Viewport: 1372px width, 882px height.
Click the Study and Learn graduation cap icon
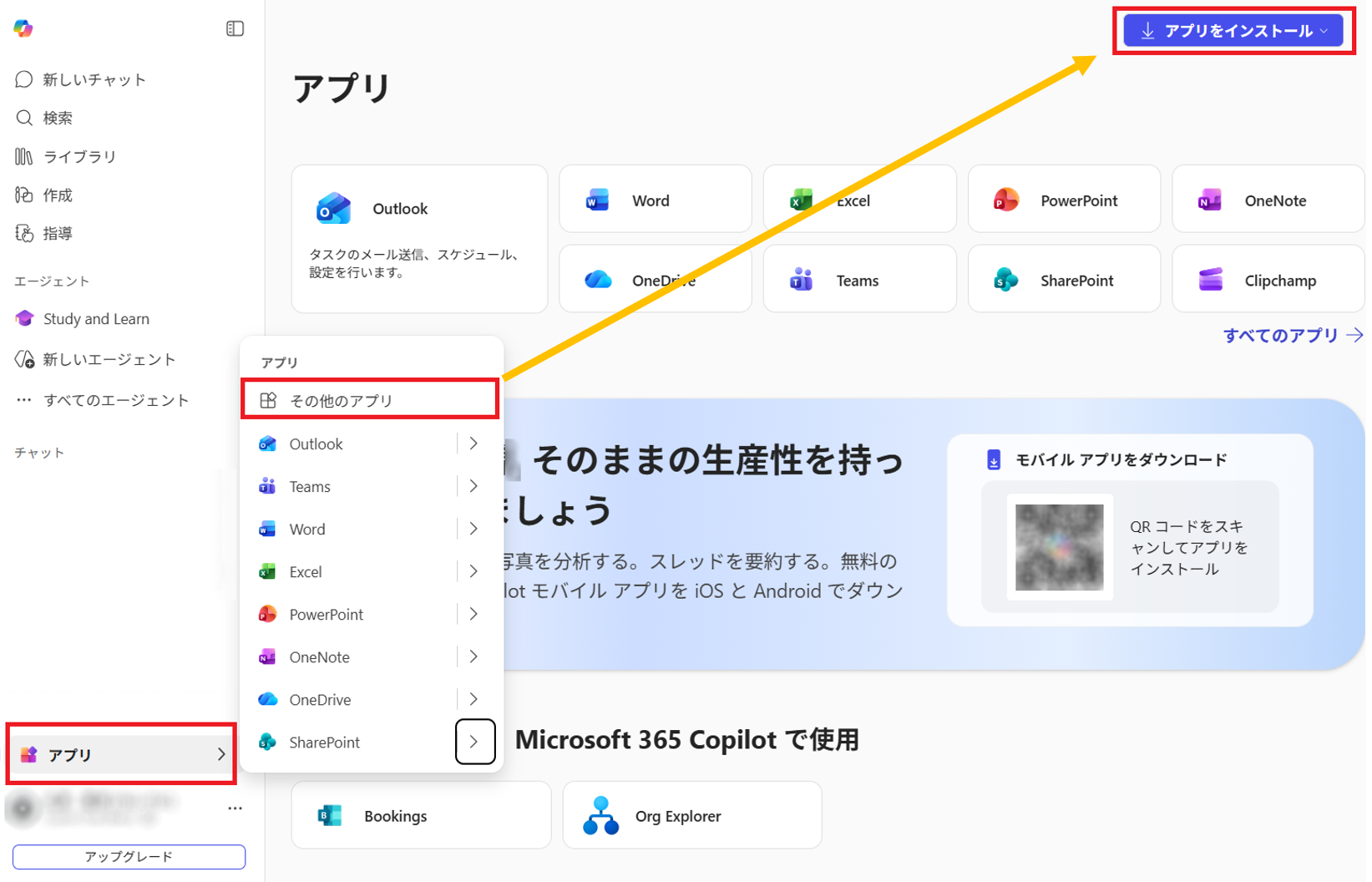pos(24,318)
